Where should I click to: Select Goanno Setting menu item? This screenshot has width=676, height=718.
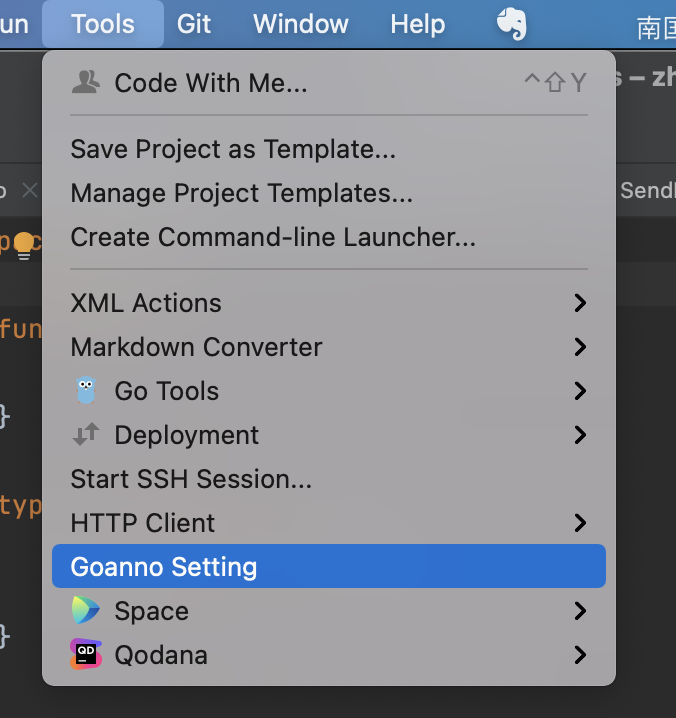click(x=164, y=567)
